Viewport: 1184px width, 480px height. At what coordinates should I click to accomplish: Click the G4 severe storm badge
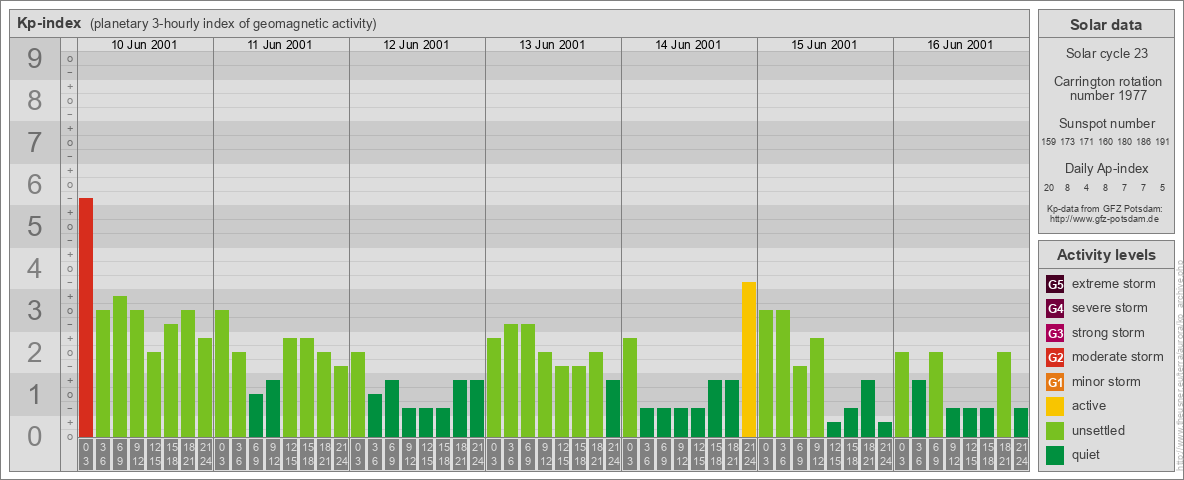(x=1055, y=309)
